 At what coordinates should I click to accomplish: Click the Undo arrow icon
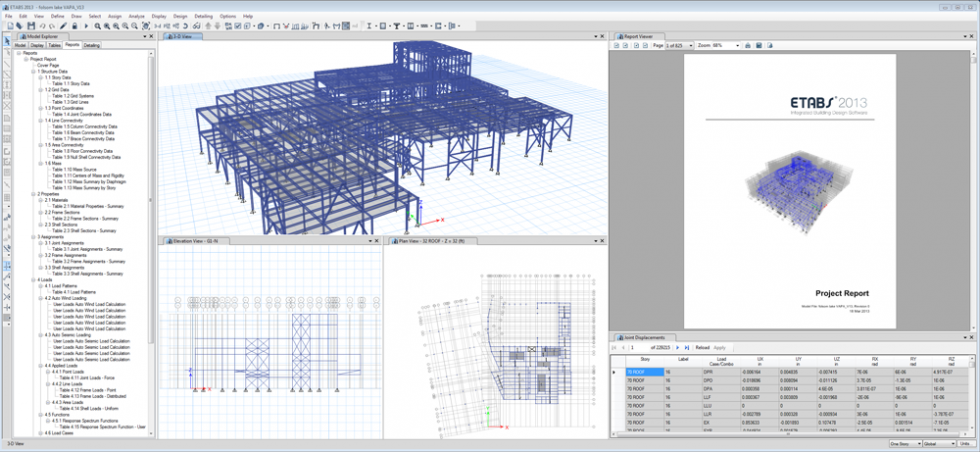coord(42,26)
